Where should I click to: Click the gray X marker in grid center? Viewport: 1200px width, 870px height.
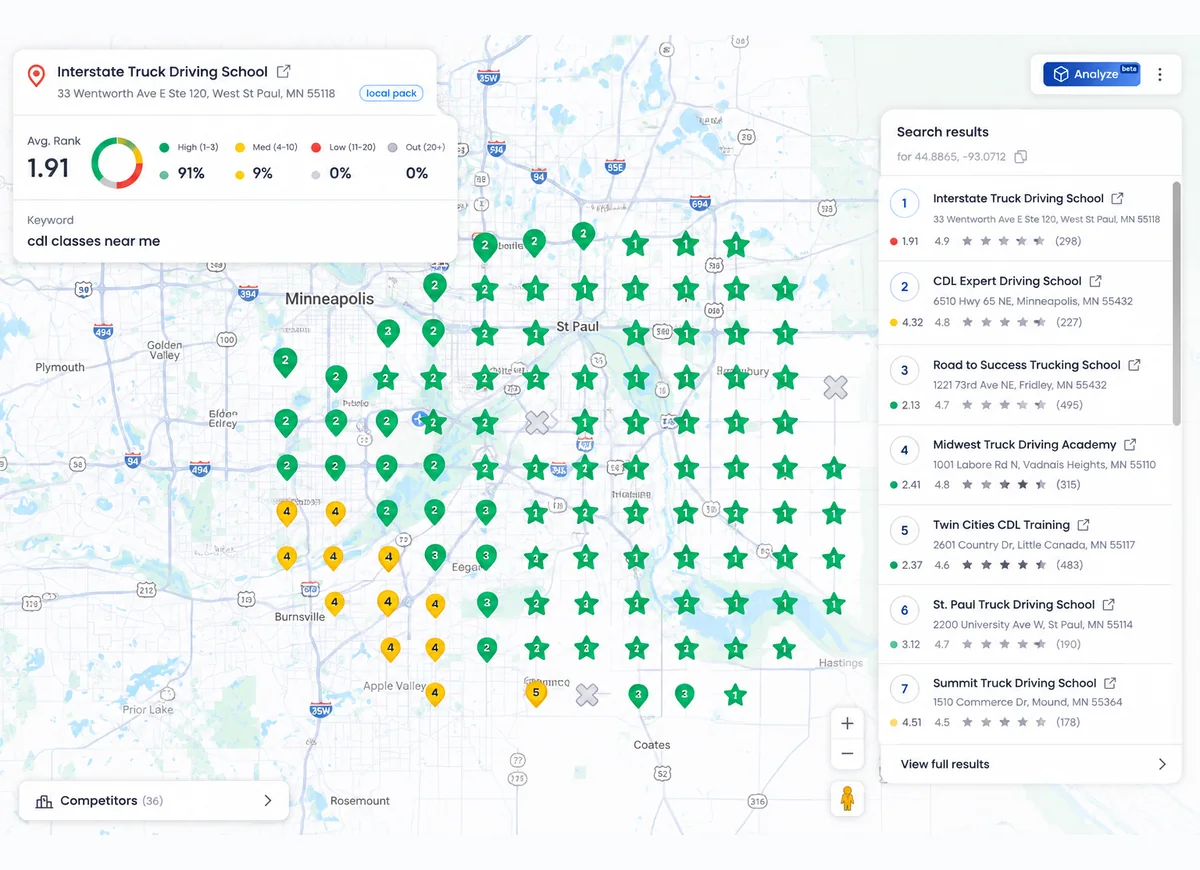pyautogui.click(x=538, y=422)
